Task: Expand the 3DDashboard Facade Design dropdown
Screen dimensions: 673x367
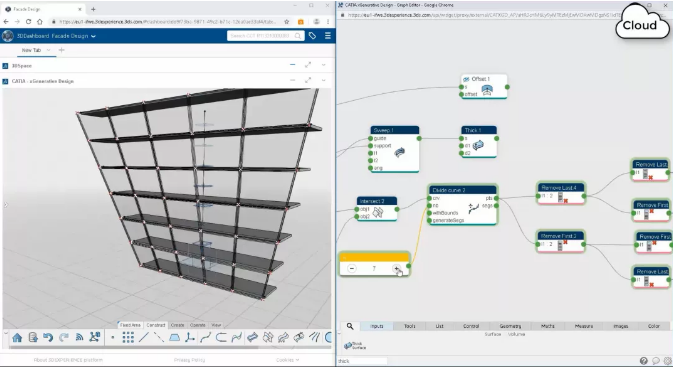Action: pyautogui.click(x=93, y=36)
